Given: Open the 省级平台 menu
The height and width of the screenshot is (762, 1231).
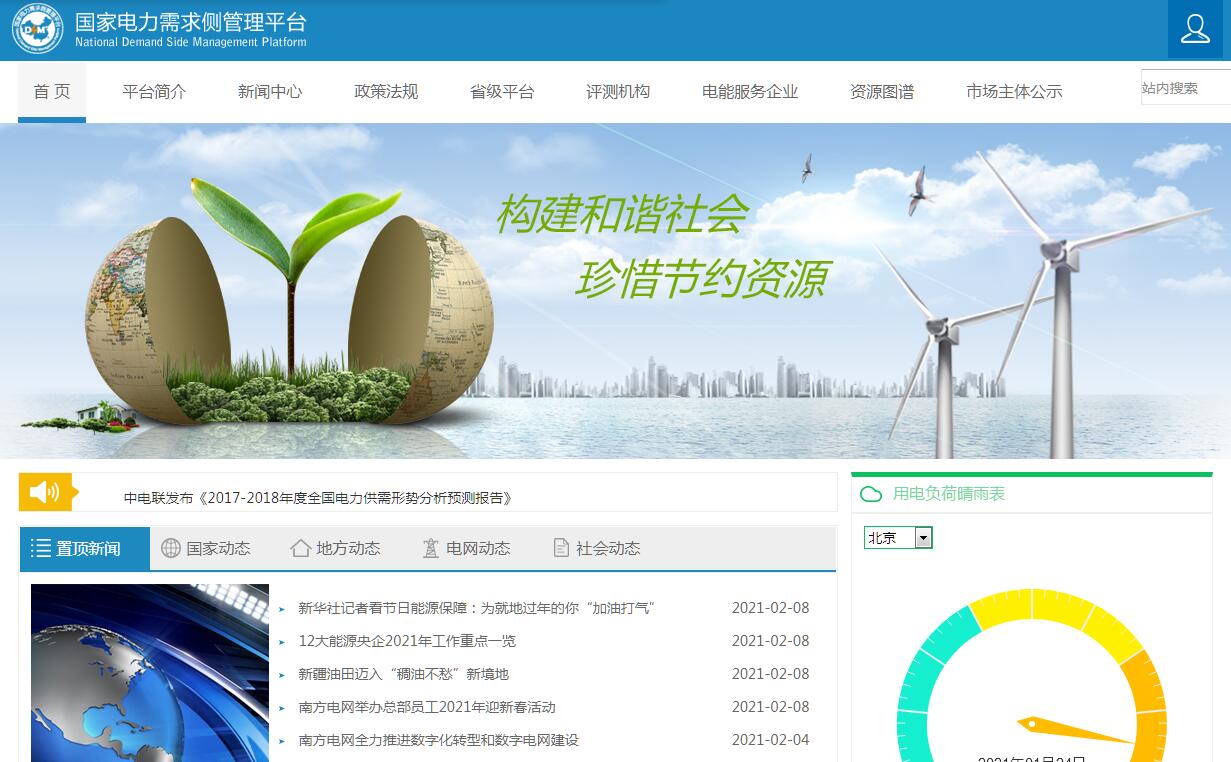Looking at the screenshot, I should click(502, 92).
